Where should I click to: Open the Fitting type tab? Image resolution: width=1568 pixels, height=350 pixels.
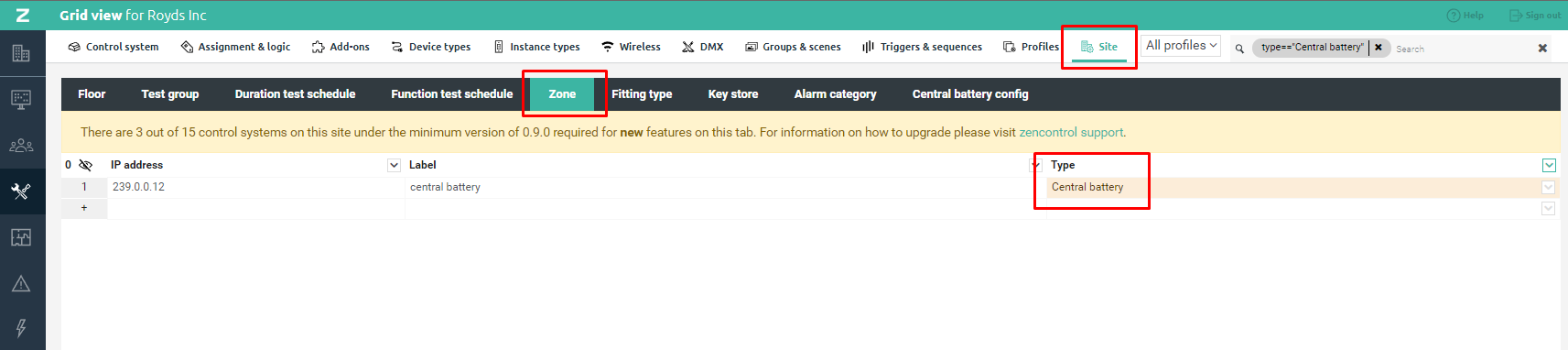point(642,94)
